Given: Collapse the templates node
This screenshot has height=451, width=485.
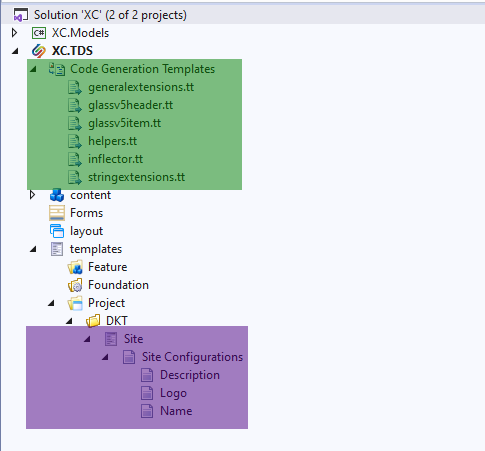Looking at the screenshot, I should coord(33,249).
